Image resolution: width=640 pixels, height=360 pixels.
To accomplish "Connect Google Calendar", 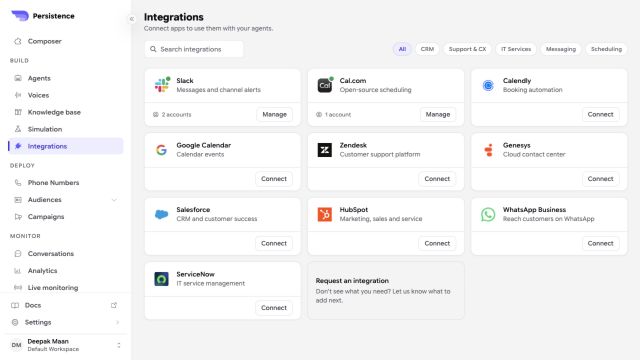I will point(274,179).
